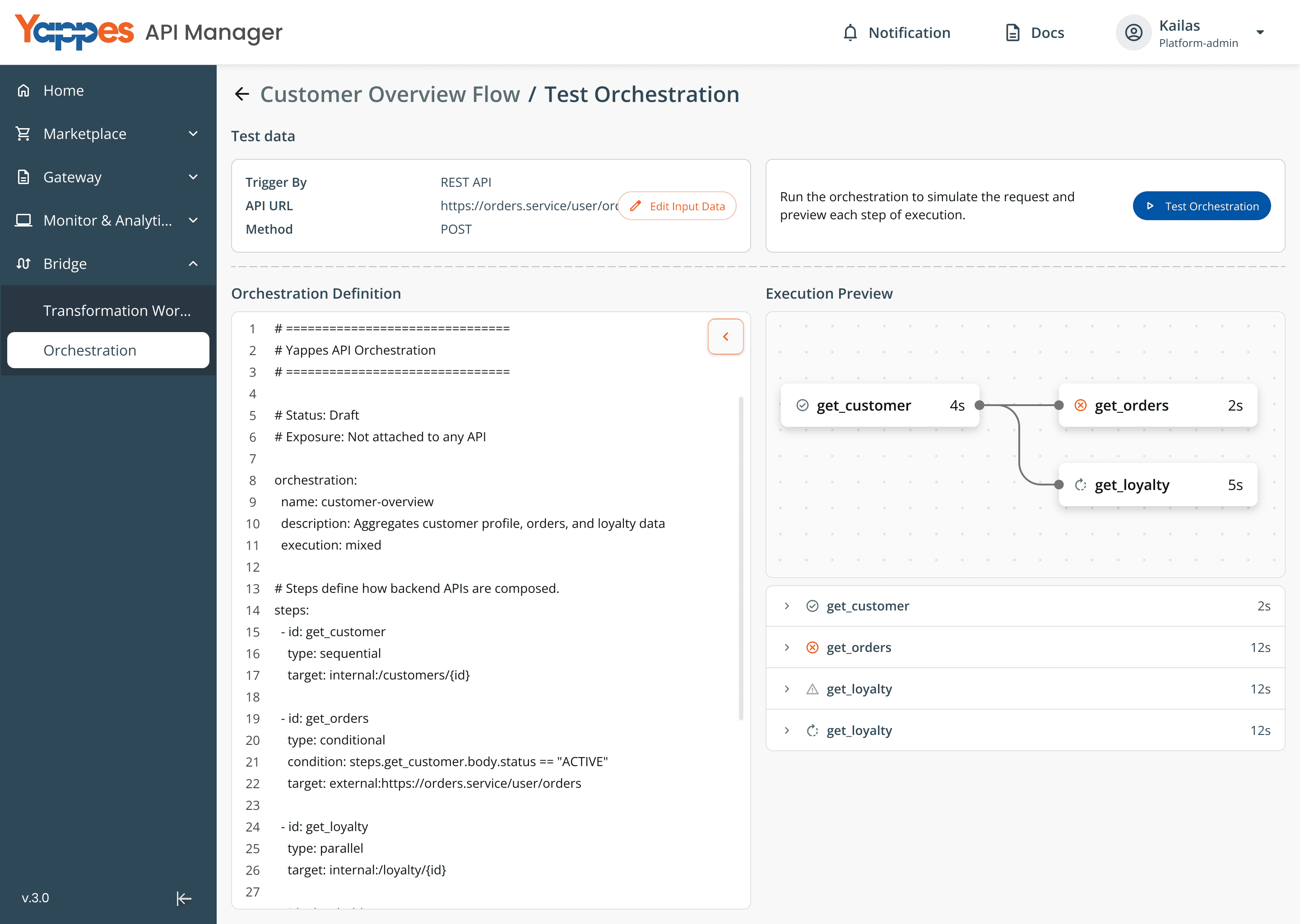Expand the get_customer result row

[787, 606]
